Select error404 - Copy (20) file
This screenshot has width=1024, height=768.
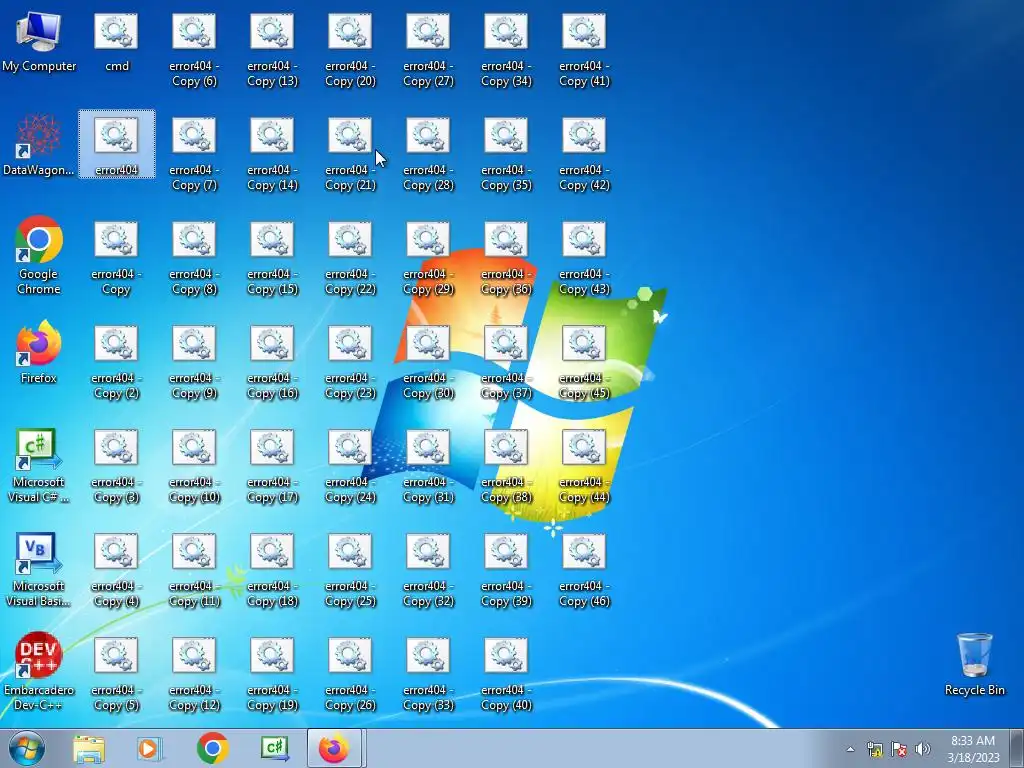tap(350, 51)
